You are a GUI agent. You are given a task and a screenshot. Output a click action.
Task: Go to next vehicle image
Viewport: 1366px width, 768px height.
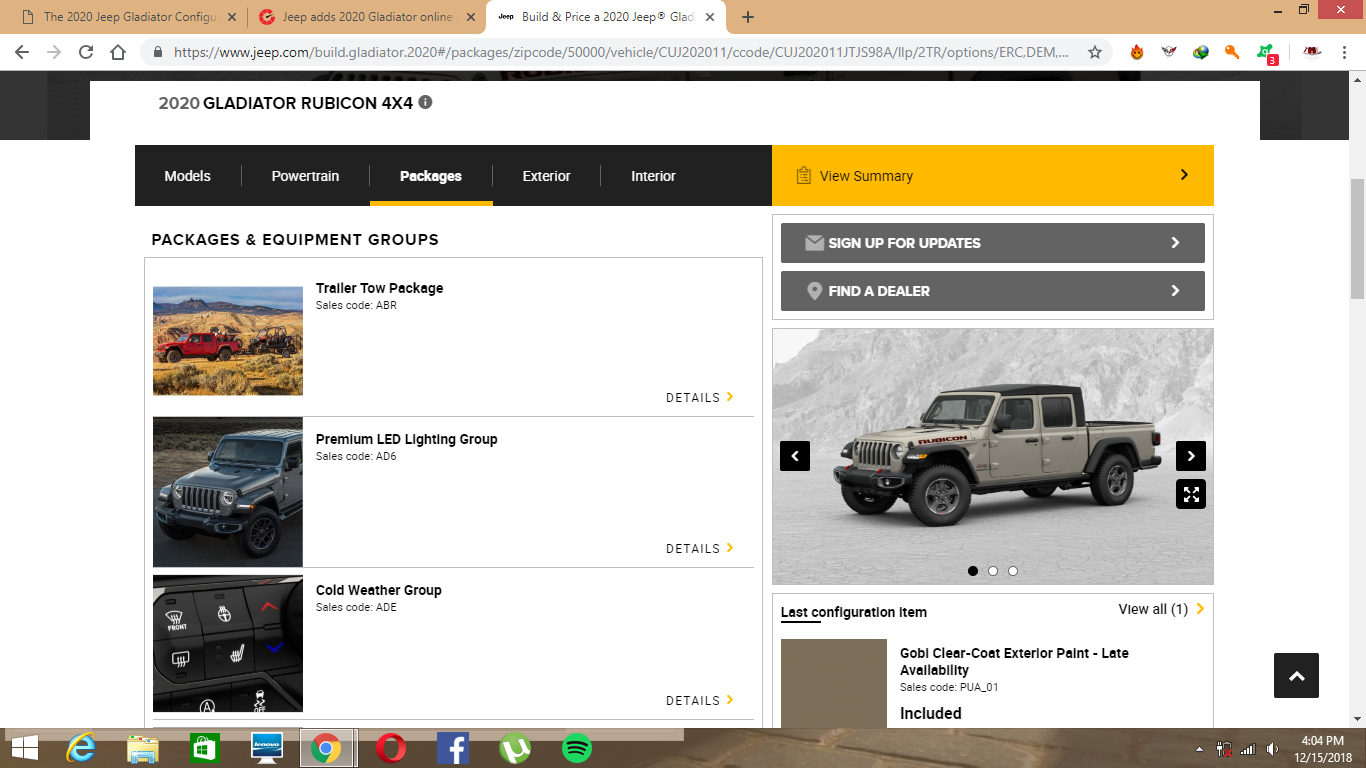click(1191, 456)
